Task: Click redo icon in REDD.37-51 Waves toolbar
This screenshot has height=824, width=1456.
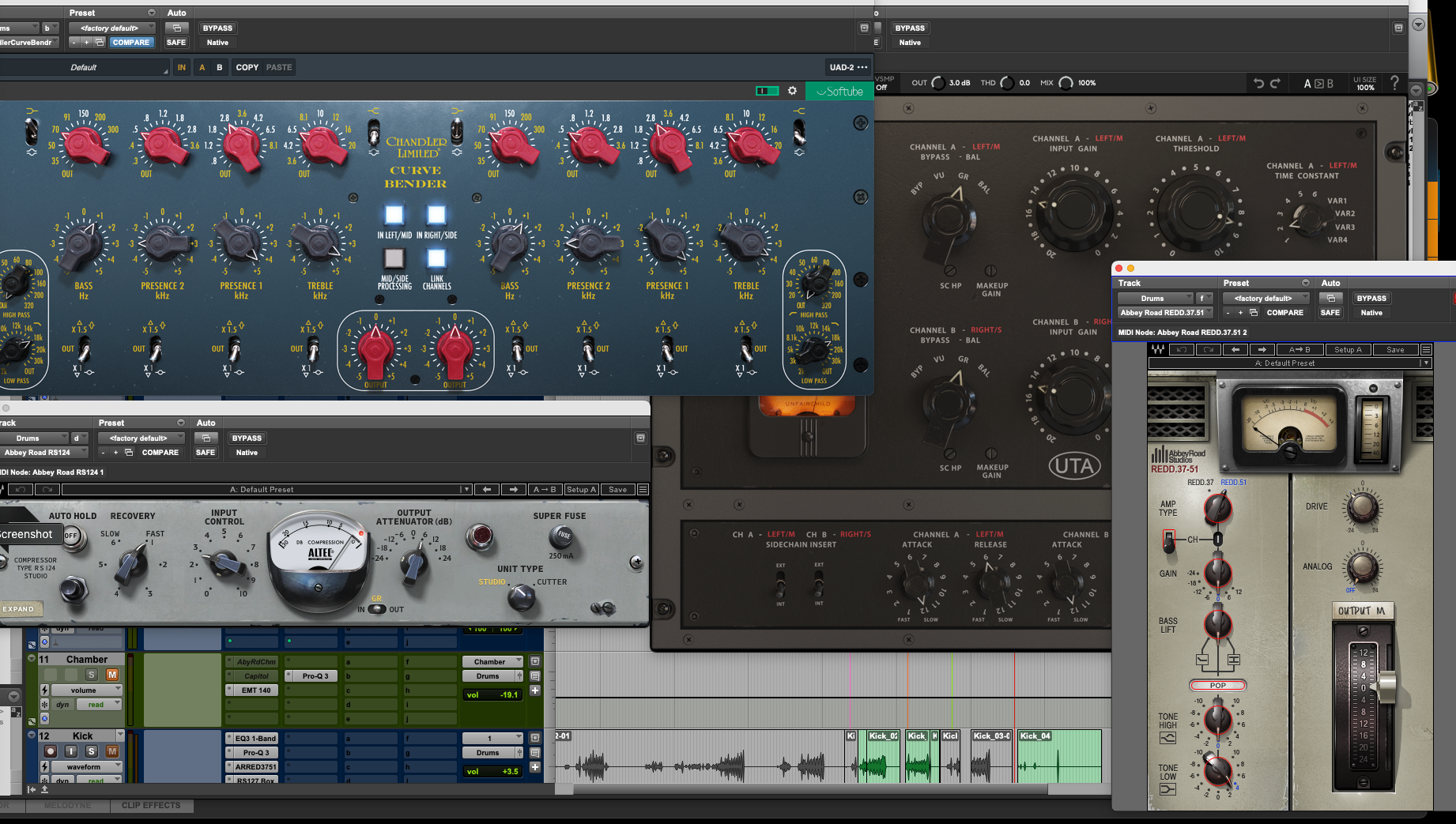Action: click(1209, 349)
